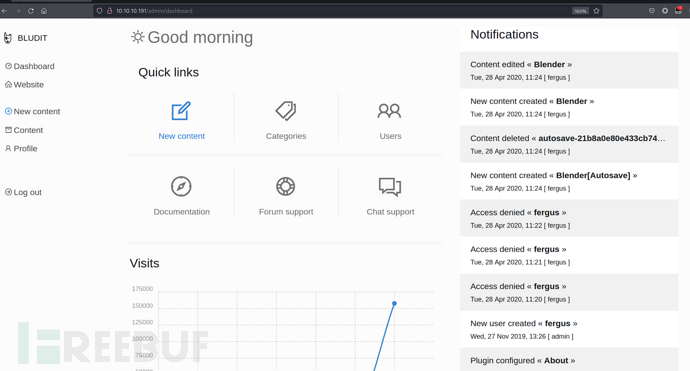This screenshot has height=371, width=690.
Task: Click the round account icon in toolbar
Action: point(665,11)
